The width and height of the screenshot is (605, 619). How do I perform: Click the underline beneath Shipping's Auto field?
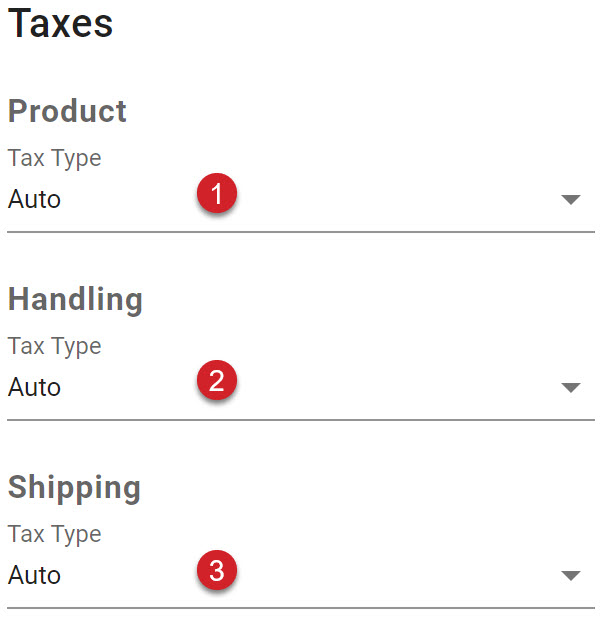(x=301, y=608)
